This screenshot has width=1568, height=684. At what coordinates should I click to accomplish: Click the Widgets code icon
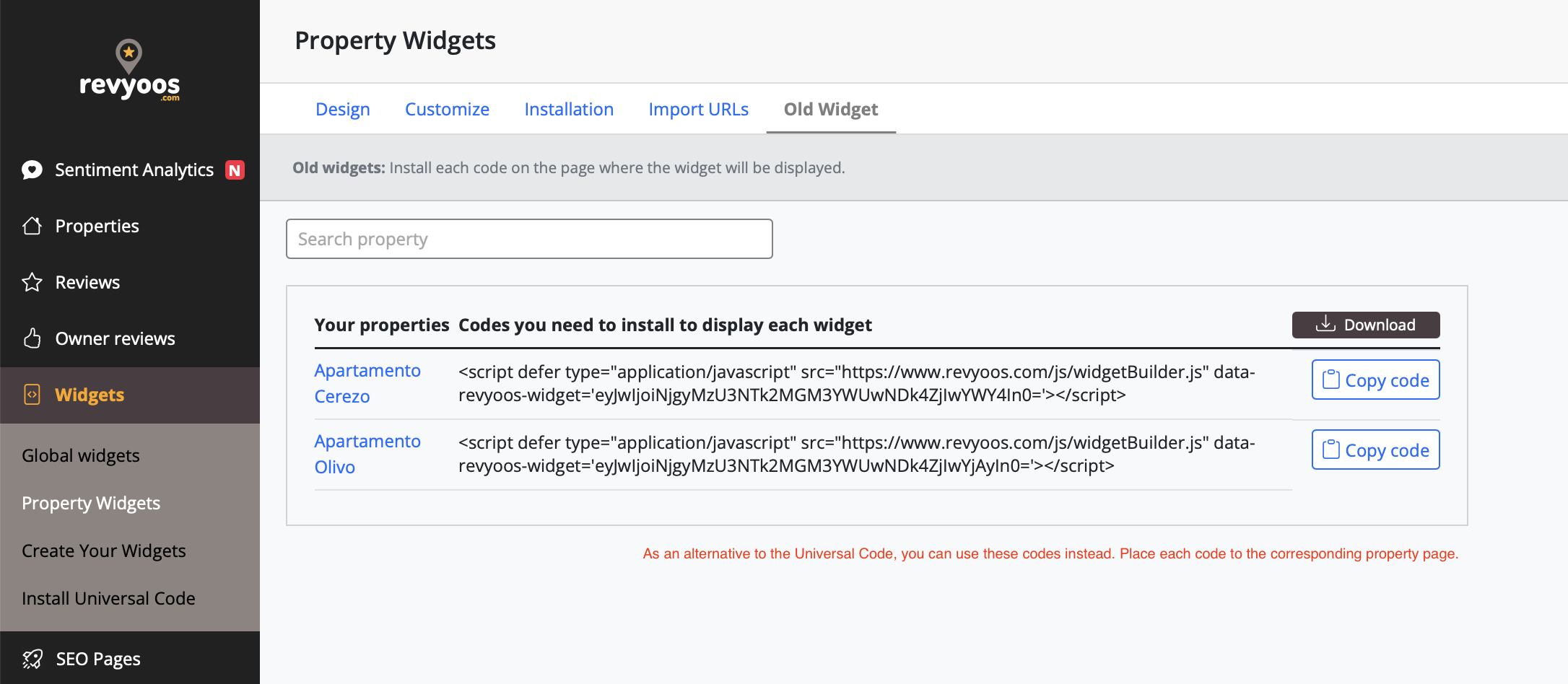pos(32,395)
